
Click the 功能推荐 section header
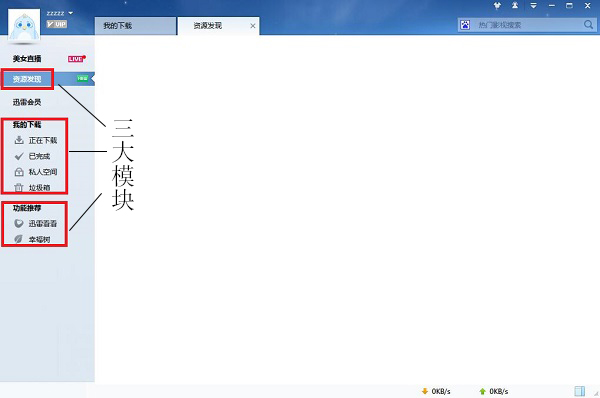point(27,208)
